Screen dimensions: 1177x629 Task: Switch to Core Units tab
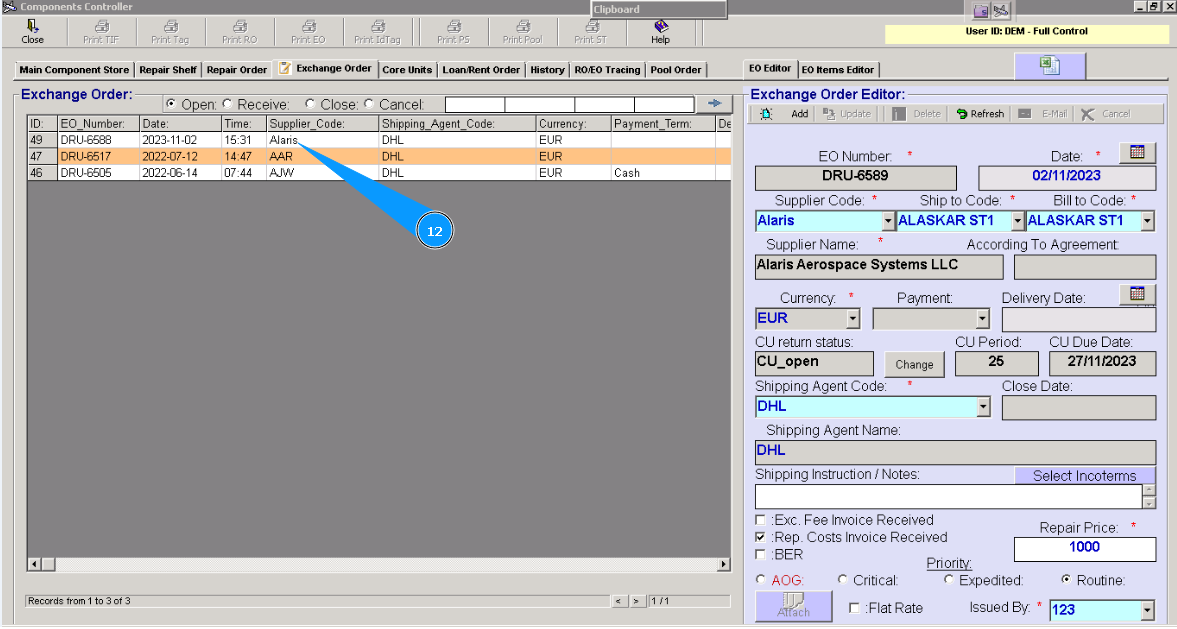click(407, 70)
